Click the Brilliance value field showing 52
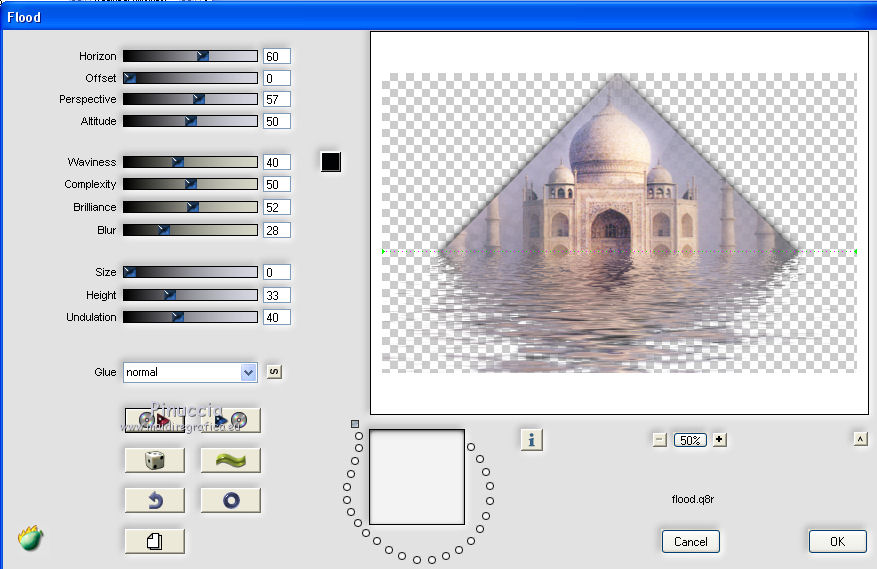Screen dimensions: 877x569 click(x=277, y=207)
